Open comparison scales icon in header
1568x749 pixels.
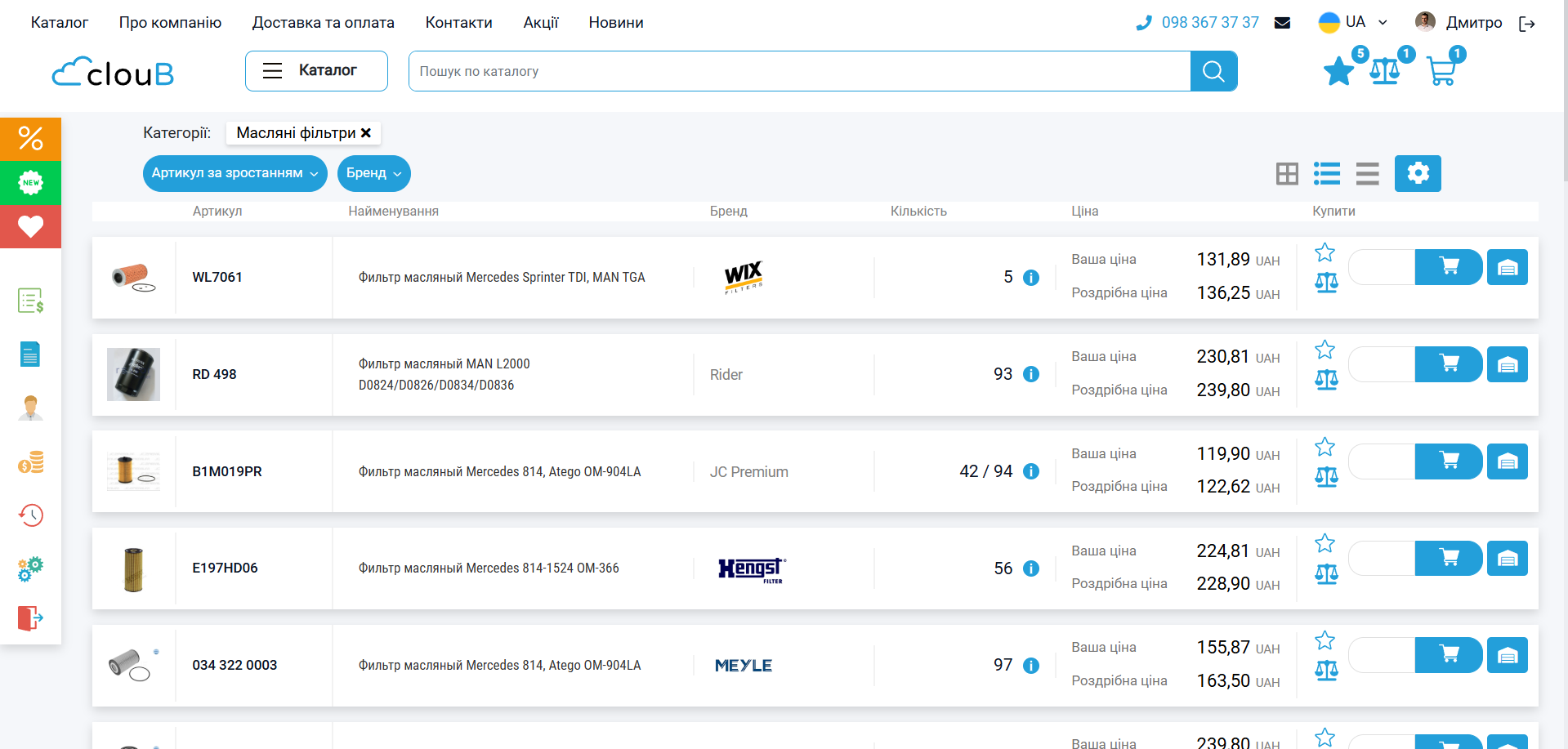[1385, 72]
